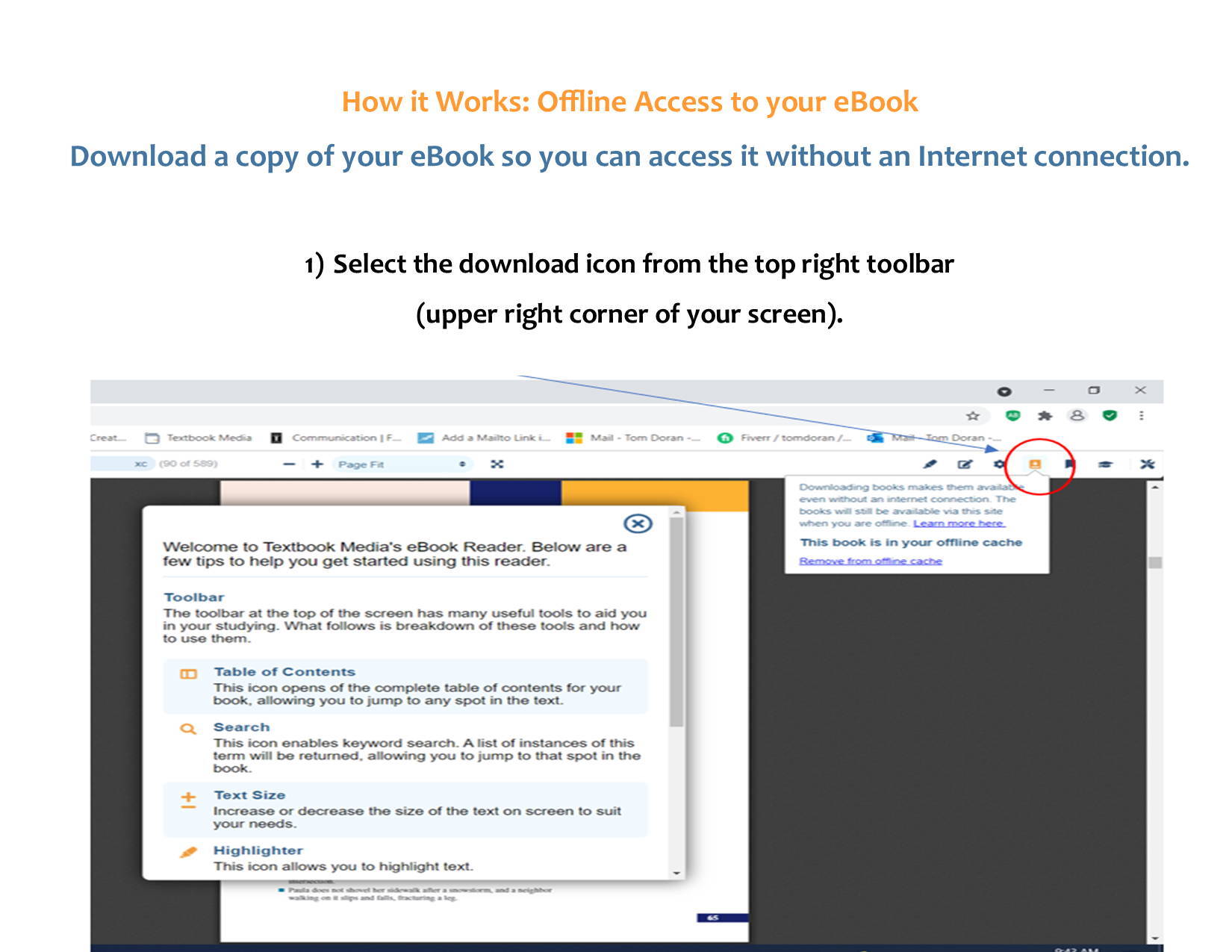Open the Chrome three-dot menu
Image resolution: width=1232 pixels, height=952 pixels.
pyautogui.click(x=1140, y=414)
